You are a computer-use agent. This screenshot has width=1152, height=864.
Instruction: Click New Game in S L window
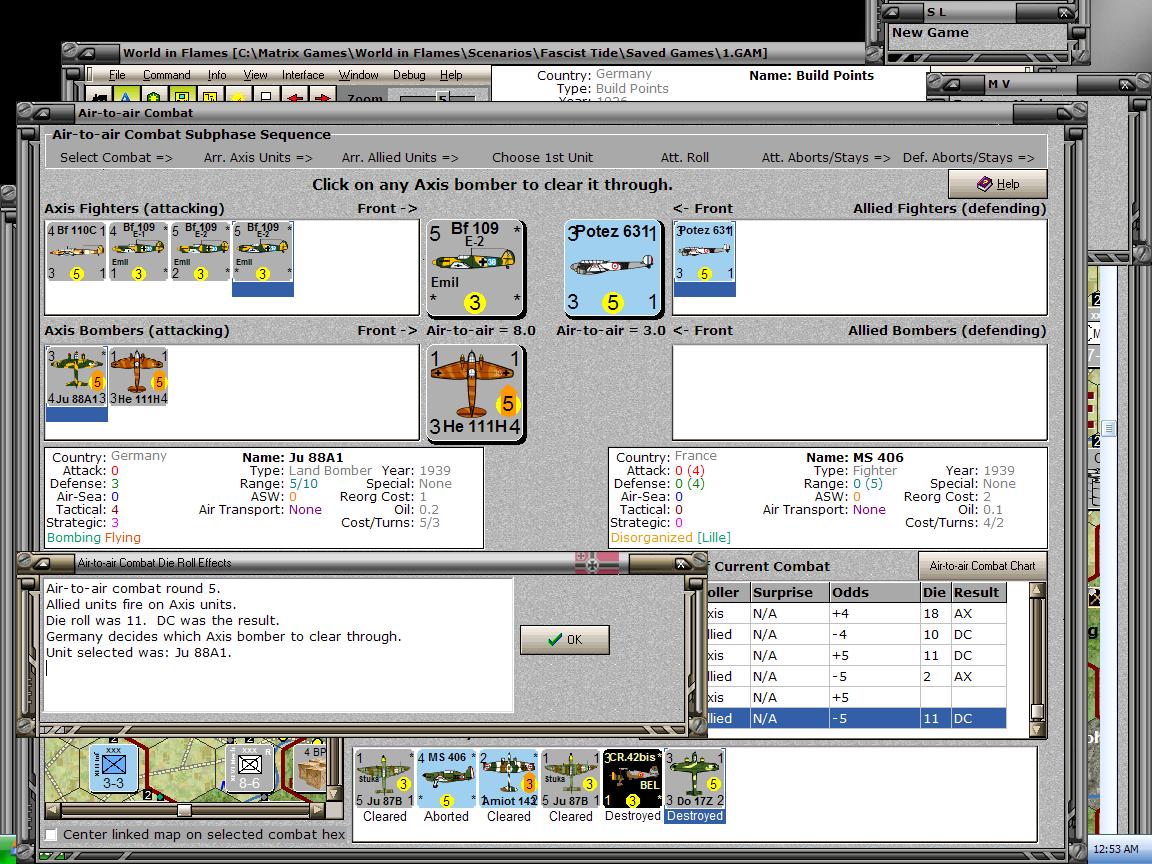coord(930,32)
